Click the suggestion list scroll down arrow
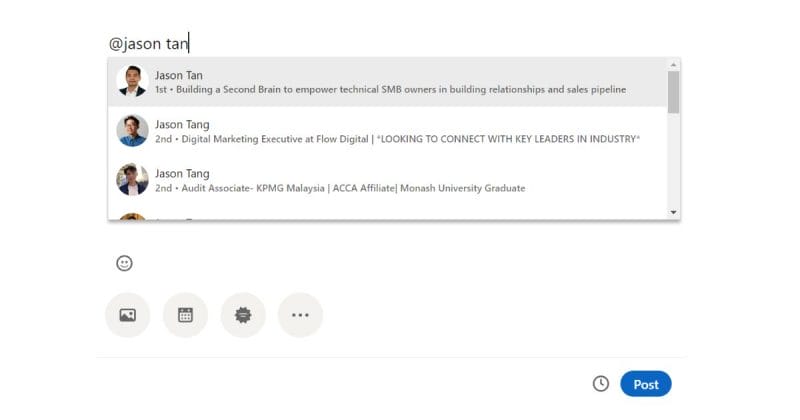 tap(673, 212)
